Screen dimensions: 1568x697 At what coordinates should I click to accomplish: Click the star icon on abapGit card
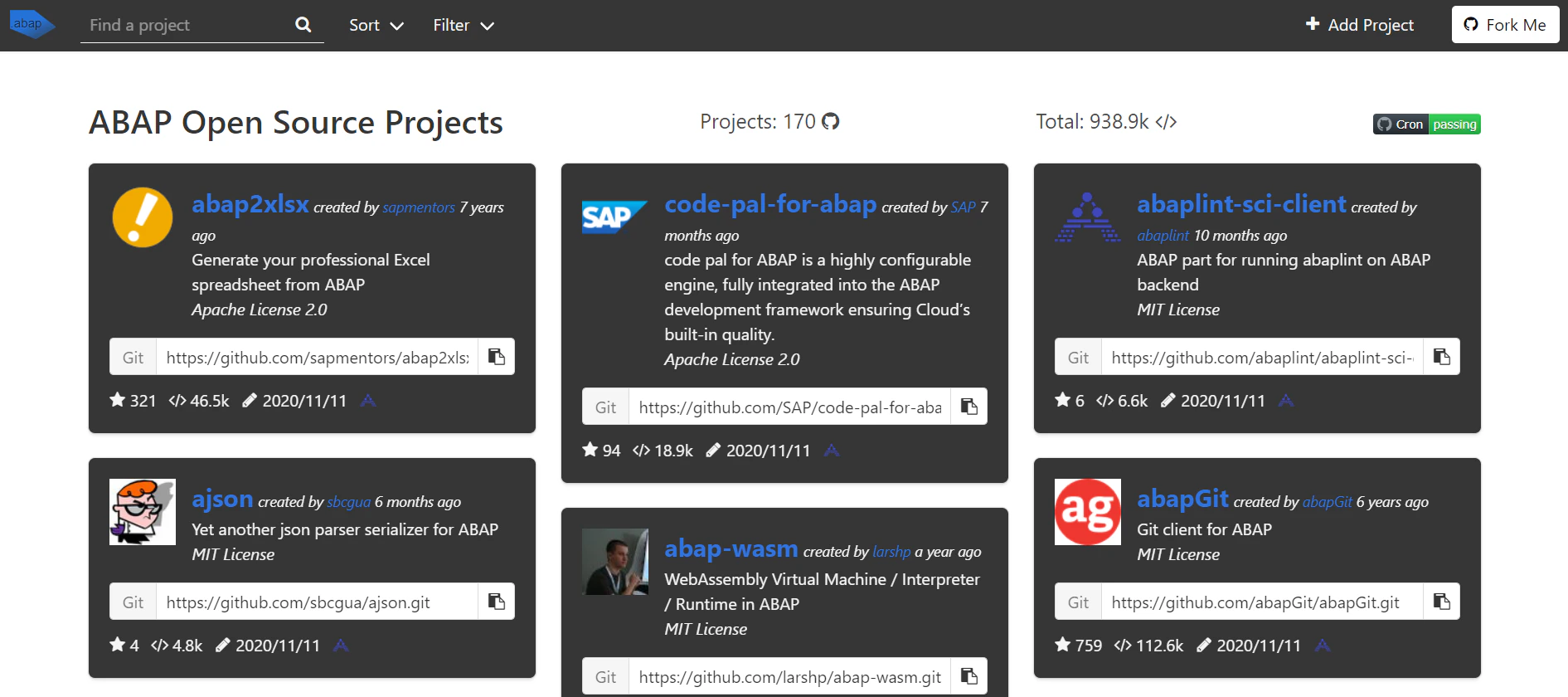click(x=1063, y=645)
